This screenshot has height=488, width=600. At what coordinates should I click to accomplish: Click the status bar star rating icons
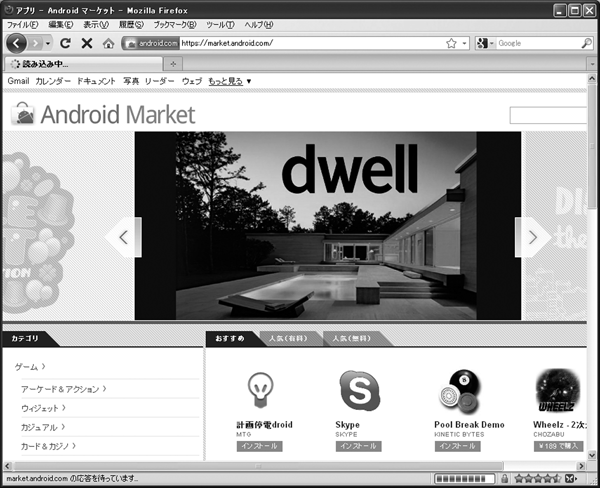click(538, 478)
